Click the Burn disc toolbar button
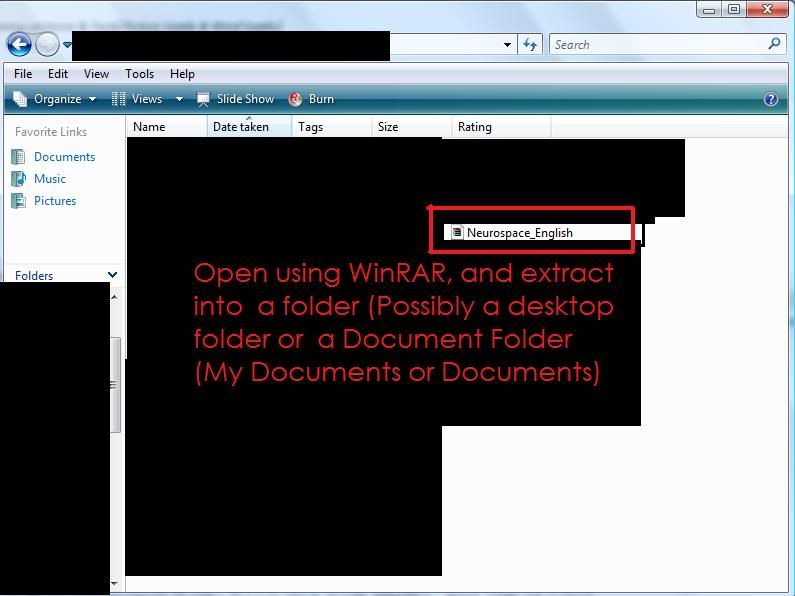The image size is (795, 596). coord(311,99)
